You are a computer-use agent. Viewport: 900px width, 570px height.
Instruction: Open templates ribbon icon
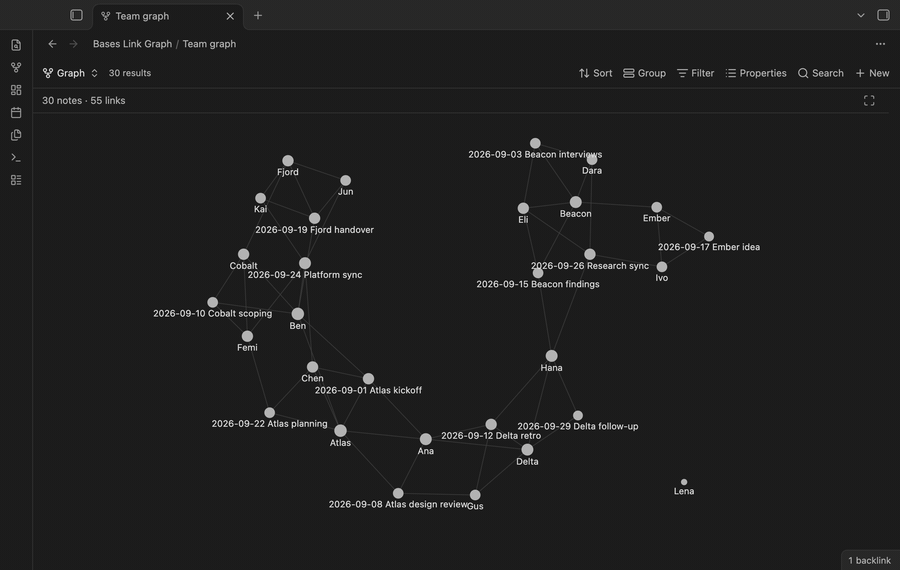coord(16,135)
